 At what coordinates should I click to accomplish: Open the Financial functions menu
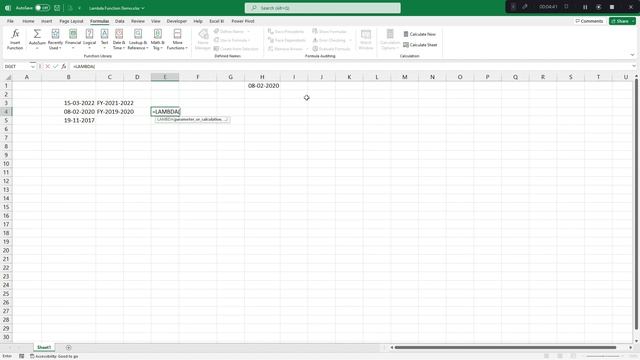click(73, 39)
